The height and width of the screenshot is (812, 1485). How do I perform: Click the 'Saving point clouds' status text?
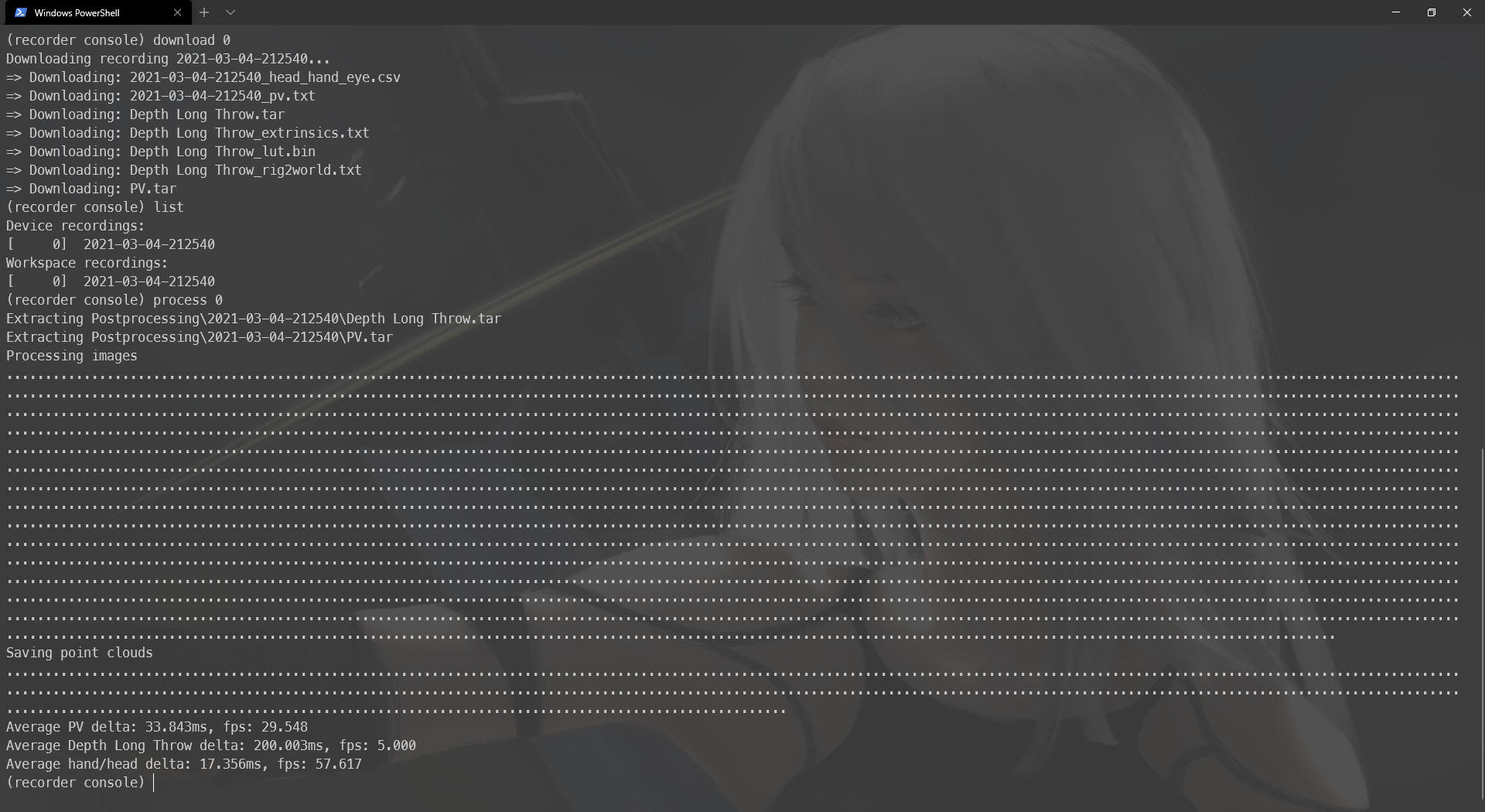[79, 653]
